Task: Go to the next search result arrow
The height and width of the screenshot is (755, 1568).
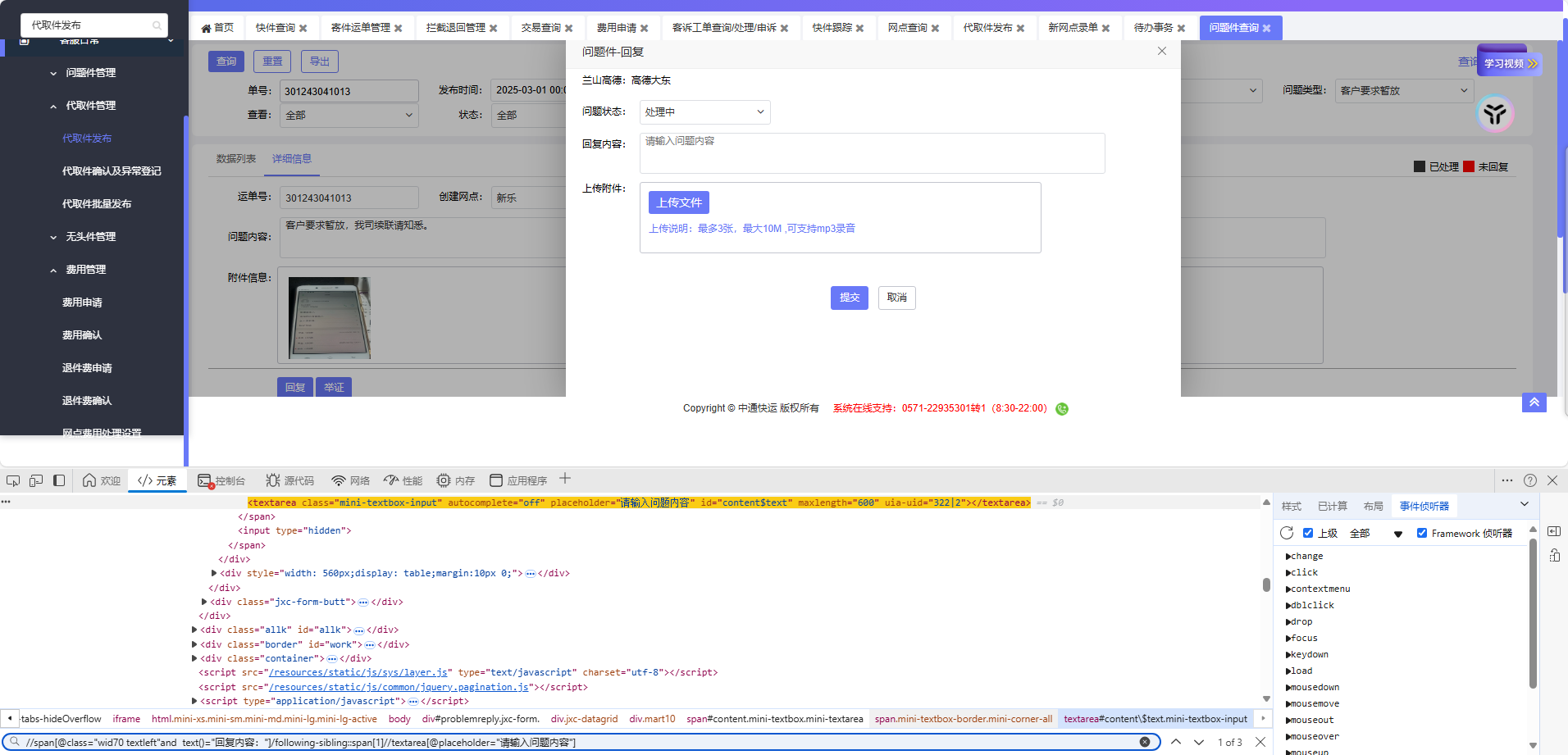Action: click(x=1199, y=742)
